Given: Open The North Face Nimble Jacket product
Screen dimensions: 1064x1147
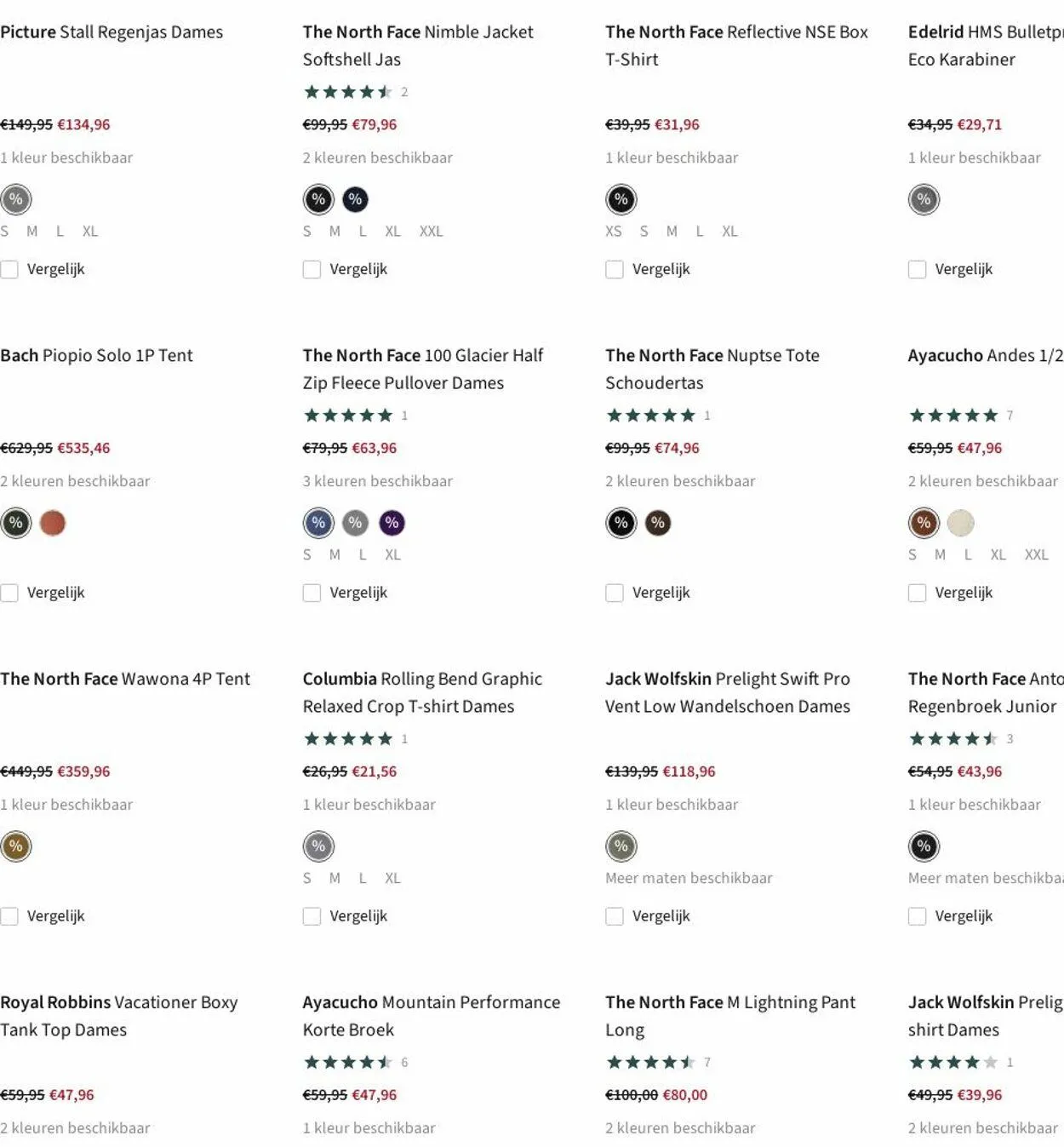Looking at the screenshot, I should click(417, 45).
